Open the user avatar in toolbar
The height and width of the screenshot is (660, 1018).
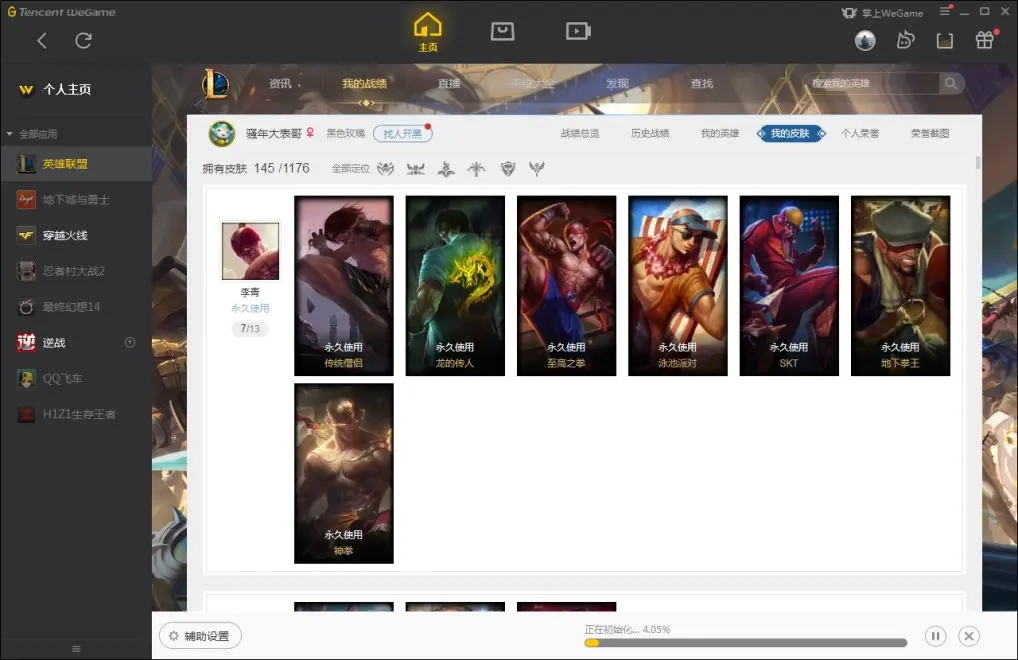[x=865, y=41]
